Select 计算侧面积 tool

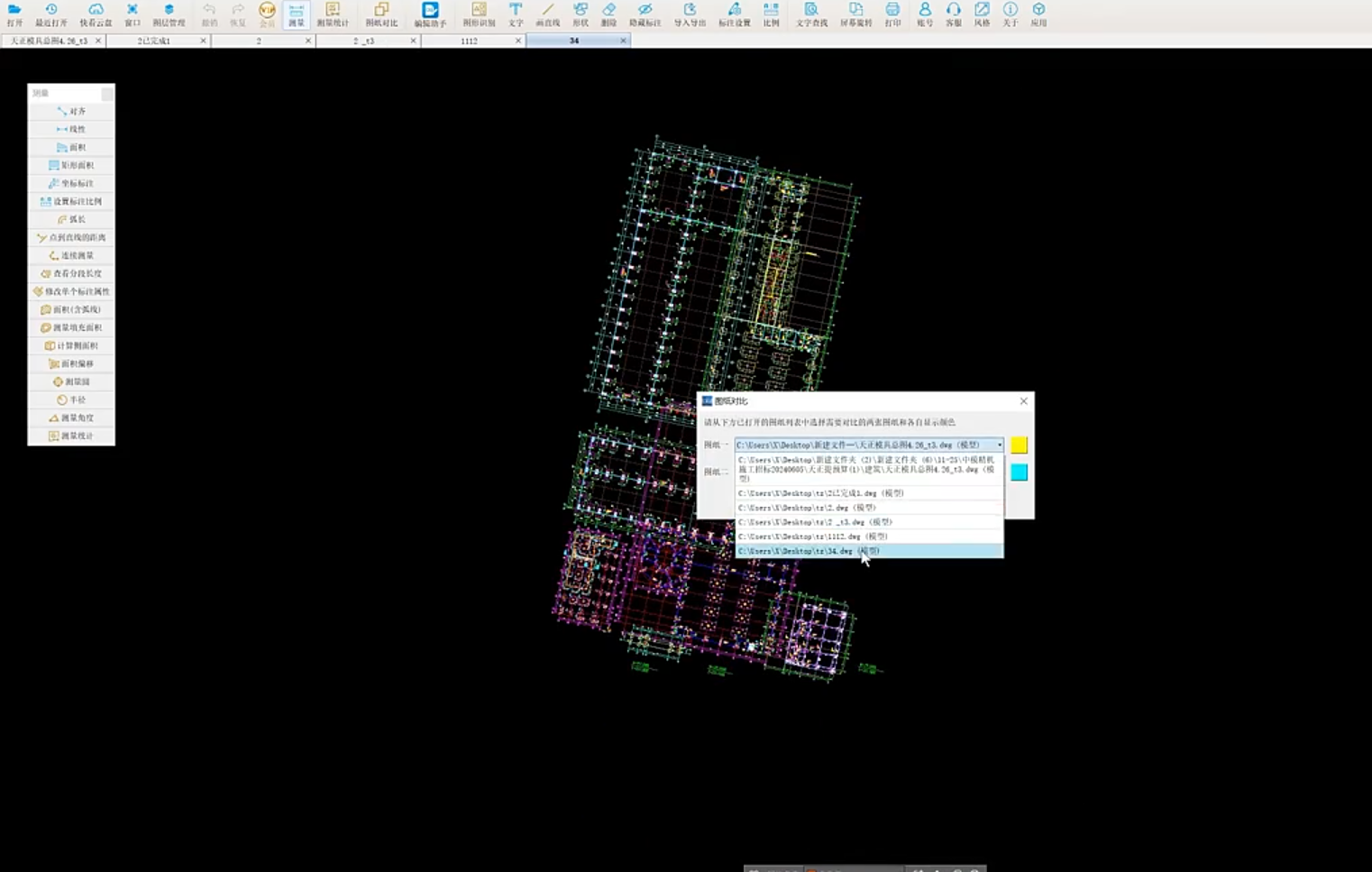tap(71, 345)
